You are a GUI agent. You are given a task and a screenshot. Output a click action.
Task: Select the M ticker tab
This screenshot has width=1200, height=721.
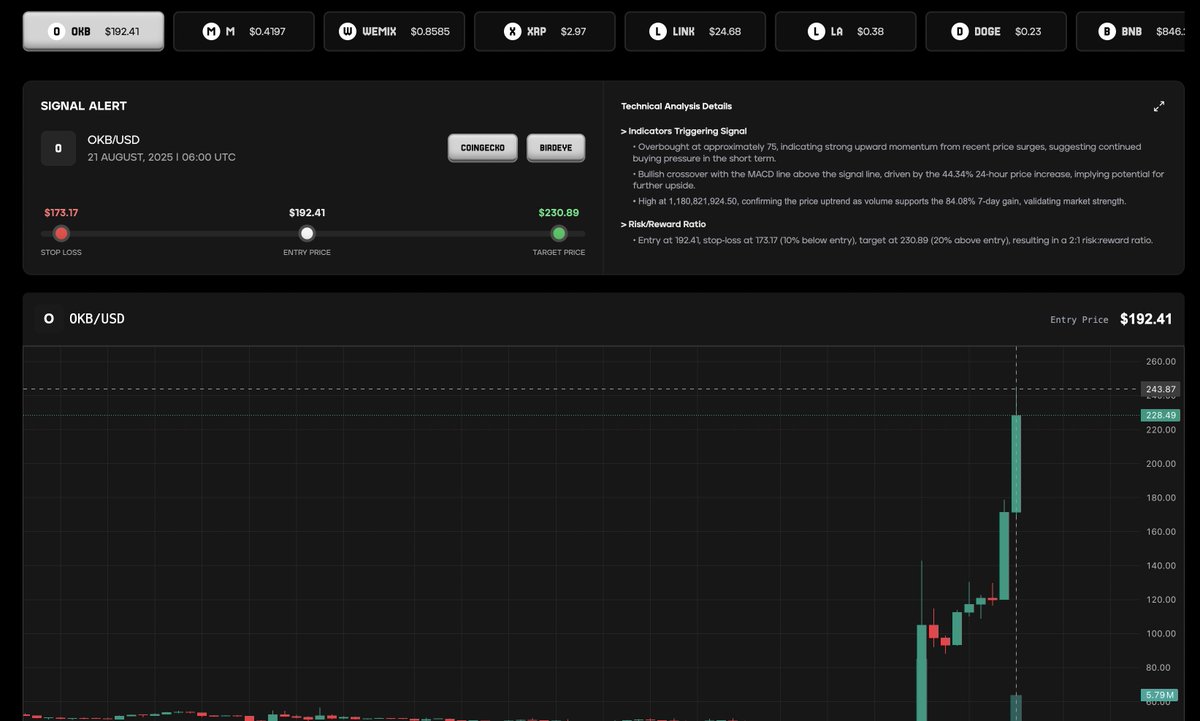[x=244, y=31]
